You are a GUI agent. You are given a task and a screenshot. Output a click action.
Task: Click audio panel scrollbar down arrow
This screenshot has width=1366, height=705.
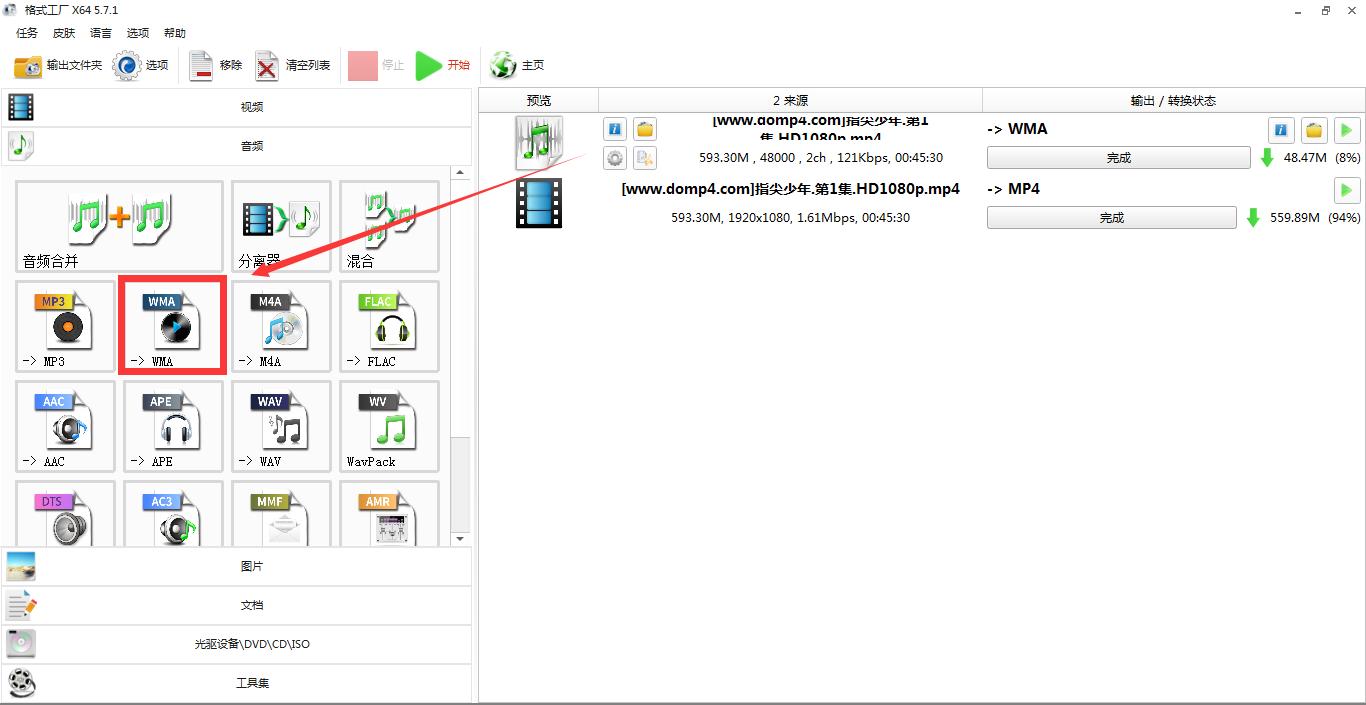(x=460, y=539)
